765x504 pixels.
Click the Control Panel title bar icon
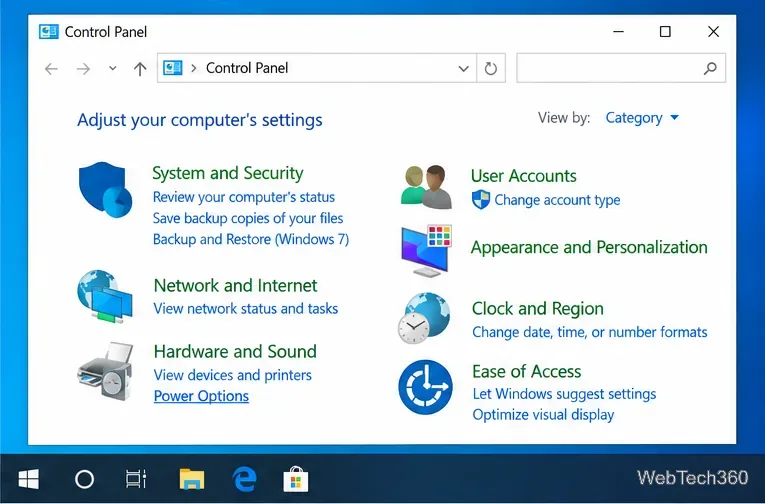48,32
